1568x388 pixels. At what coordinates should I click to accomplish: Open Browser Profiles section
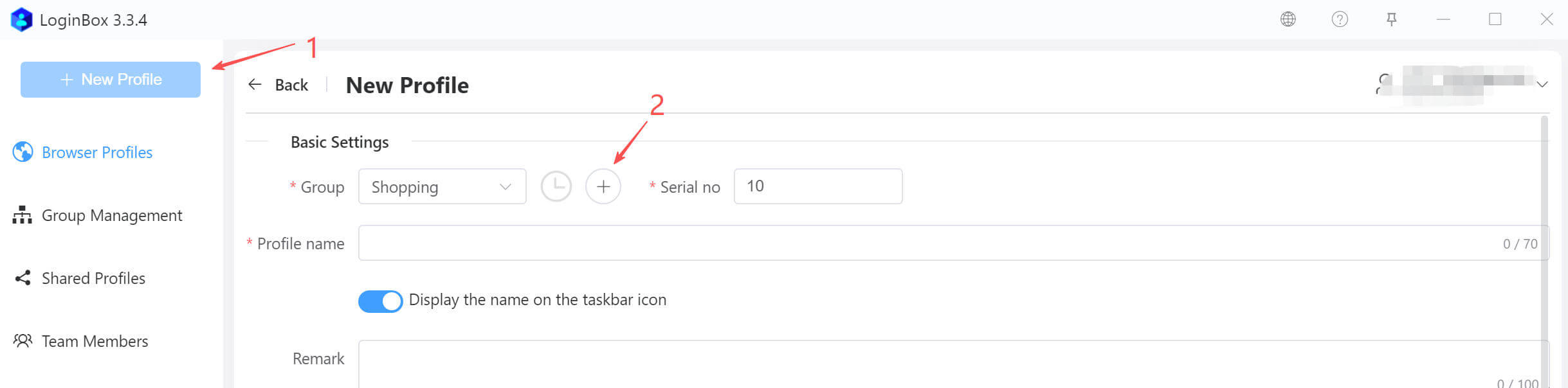(x=96, y=152)
